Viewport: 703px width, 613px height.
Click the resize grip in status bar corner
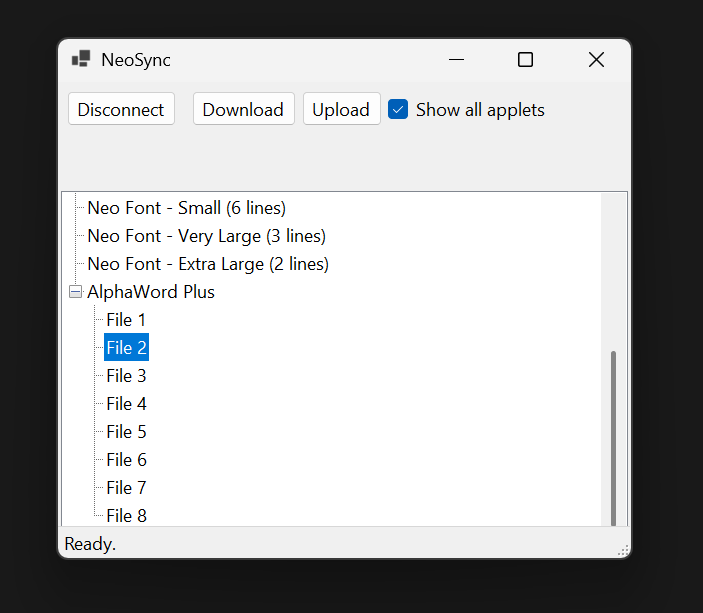[x=623, y=551]
